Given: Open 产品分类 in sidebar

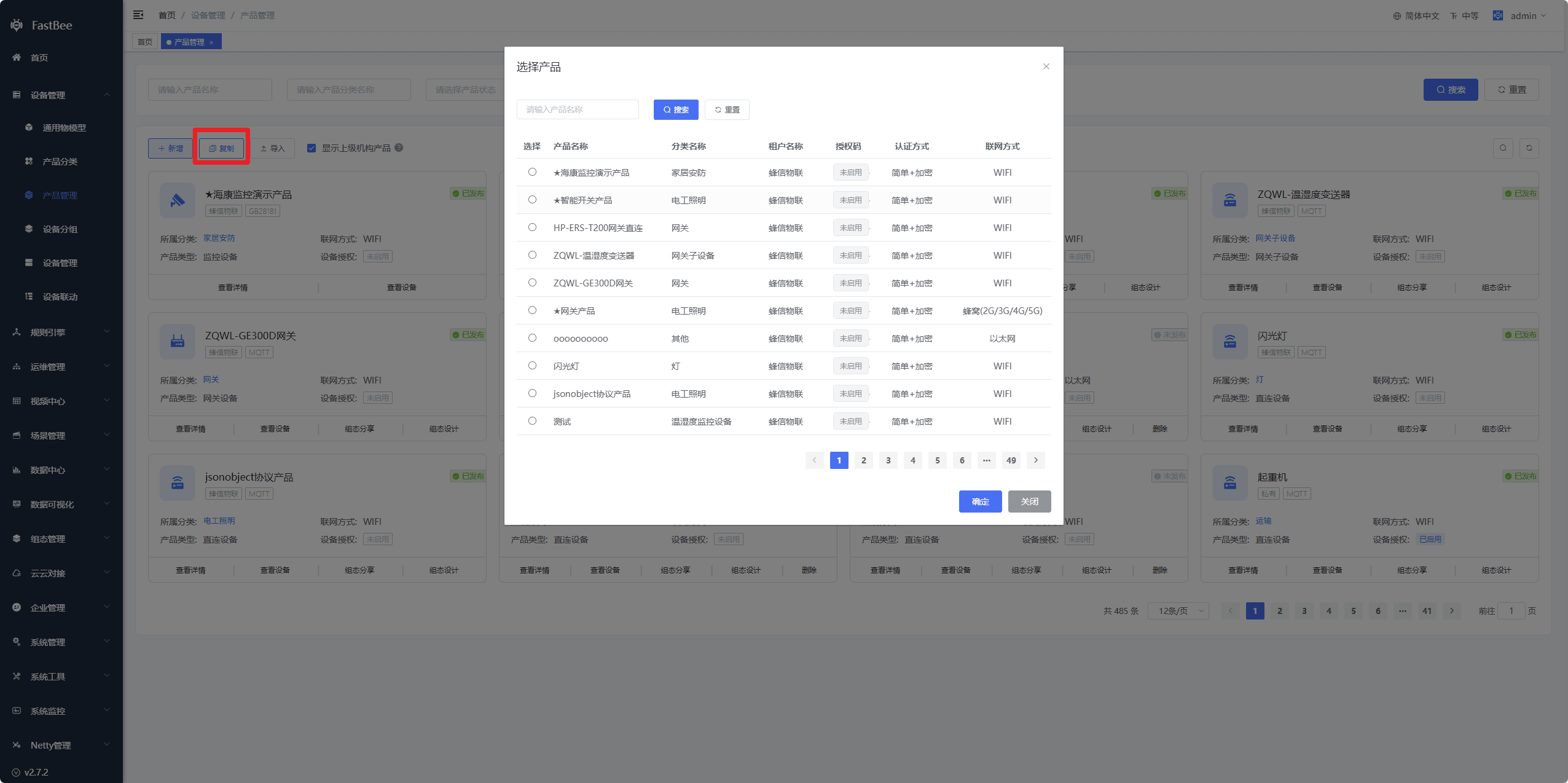Looking at the screenshot, I should coord(61,162).
